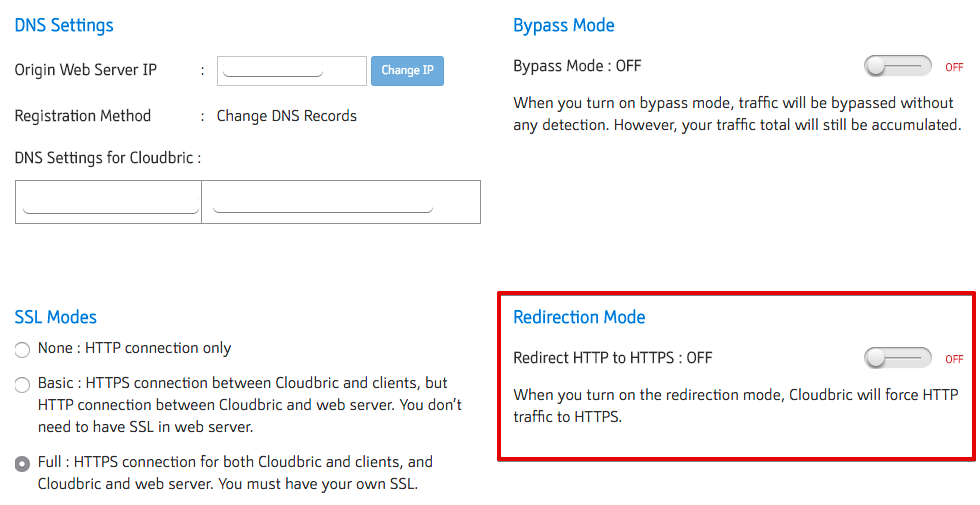Choose the Basic SSL mode radio button
Image resolution: width=980 pixels, height=505 pixels.
[x=22, y=385]
